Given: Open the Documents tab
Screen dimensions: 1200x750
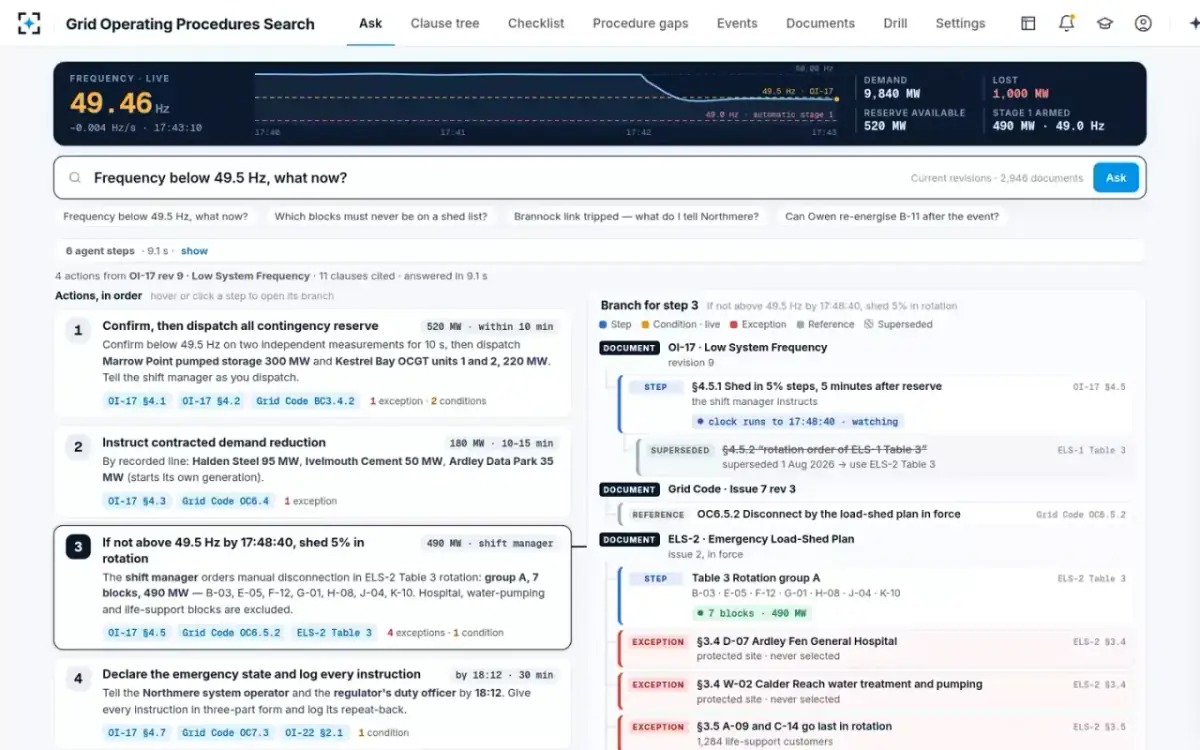Looking at the screenshot, I should coord(820,23).
